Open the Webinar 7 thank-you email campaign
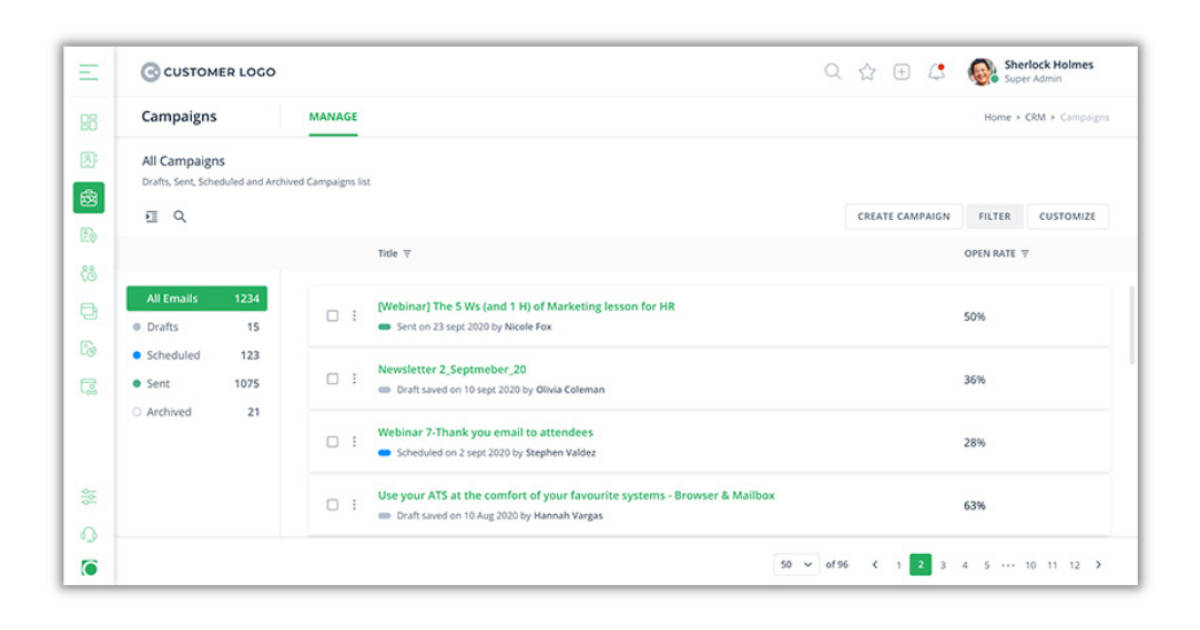 pyautogui.click(x=487, y=432)
